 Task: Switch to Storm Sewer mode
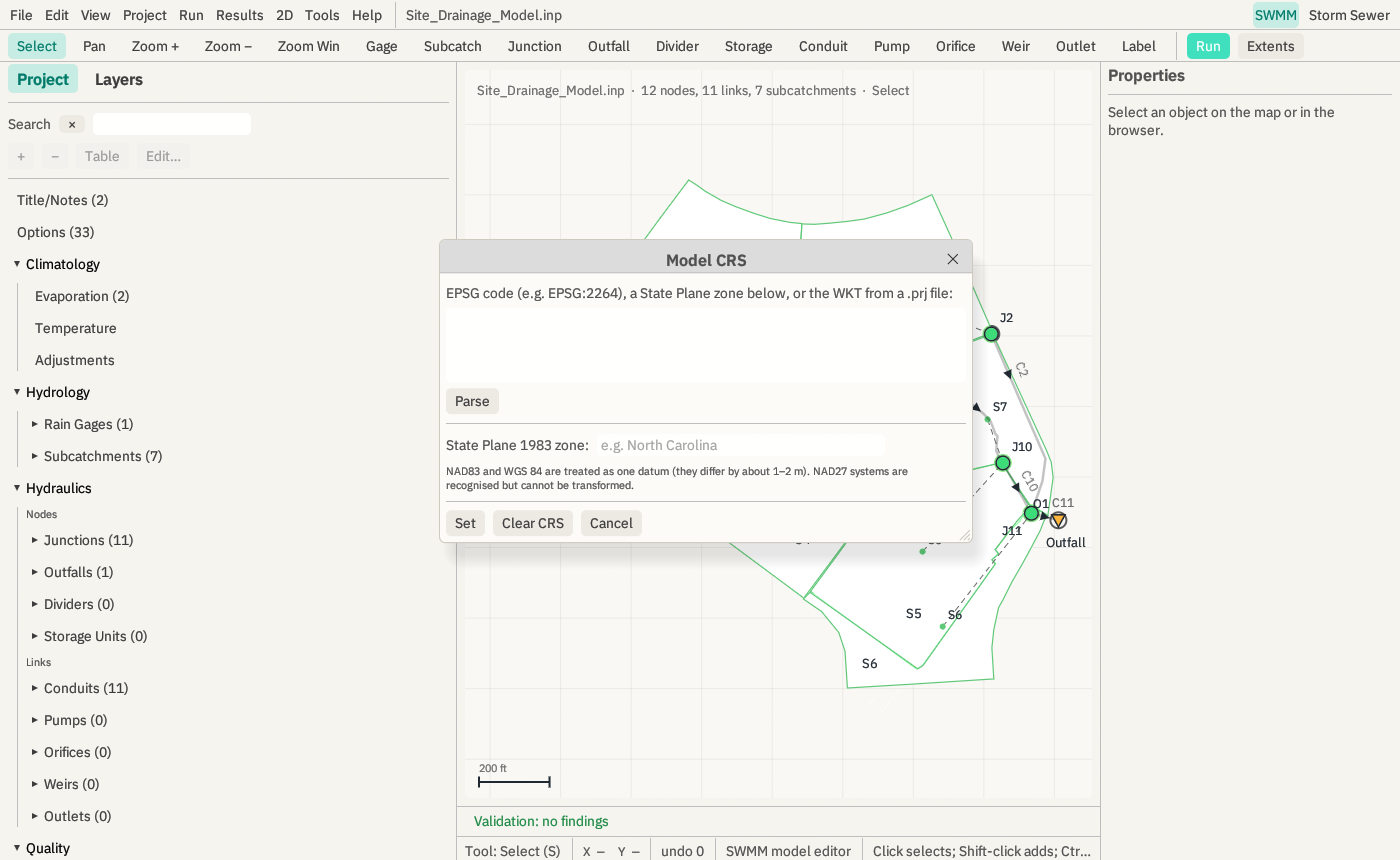[1349, 15]
